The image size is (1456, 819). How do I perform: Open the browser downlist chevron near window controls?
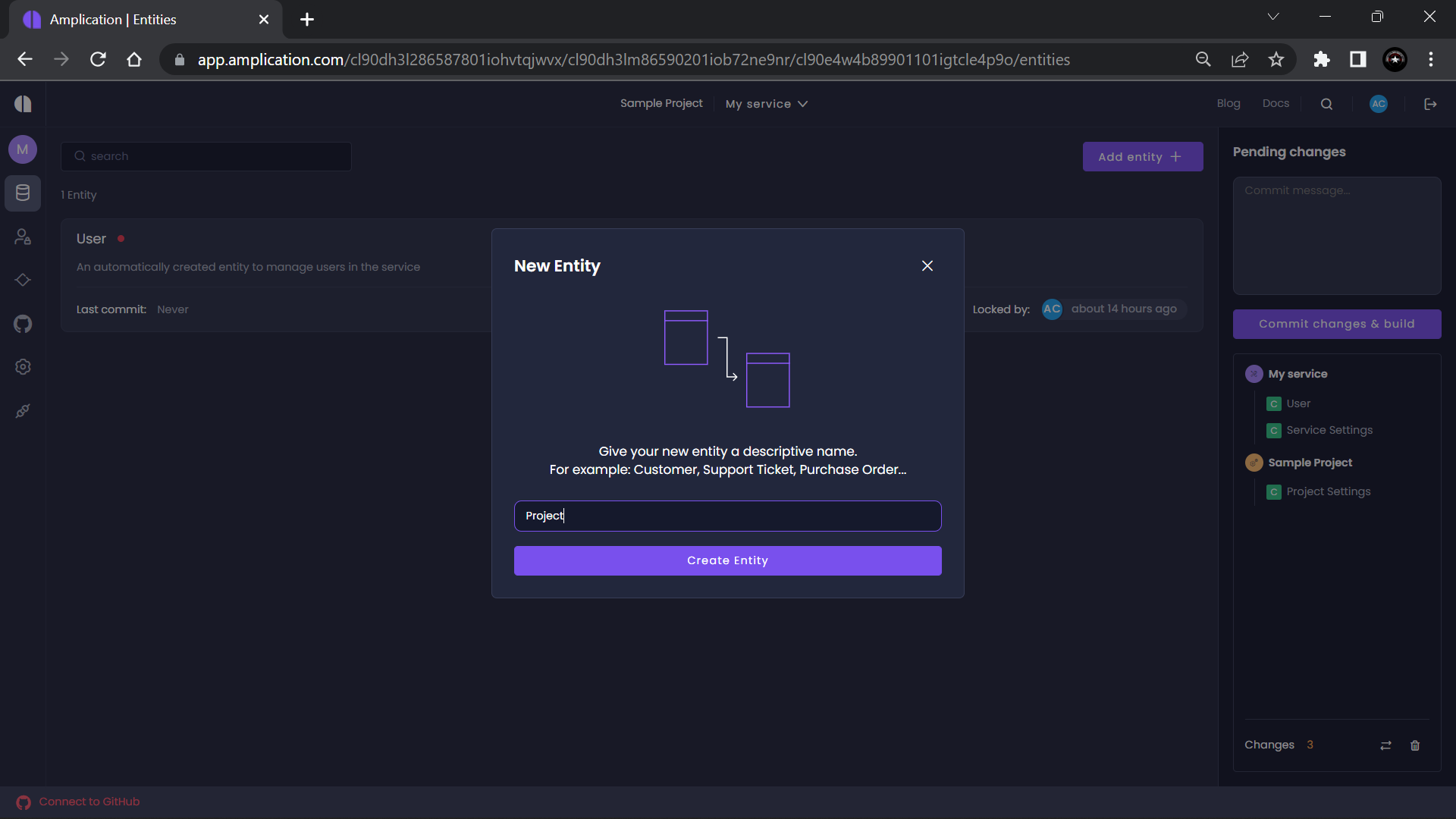click(1273, 16)
